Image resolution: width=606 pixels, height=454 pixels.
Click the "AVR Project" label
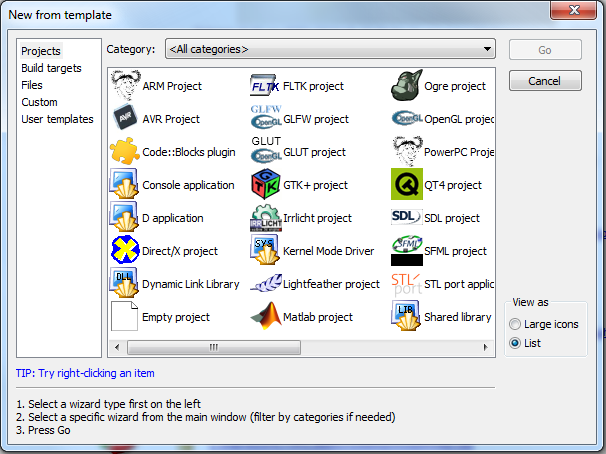171,119
